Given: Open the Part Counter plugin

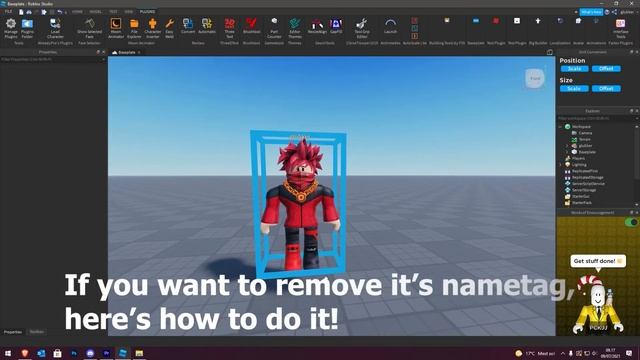Looking at the screenshot, I should [x=274, y=28].
